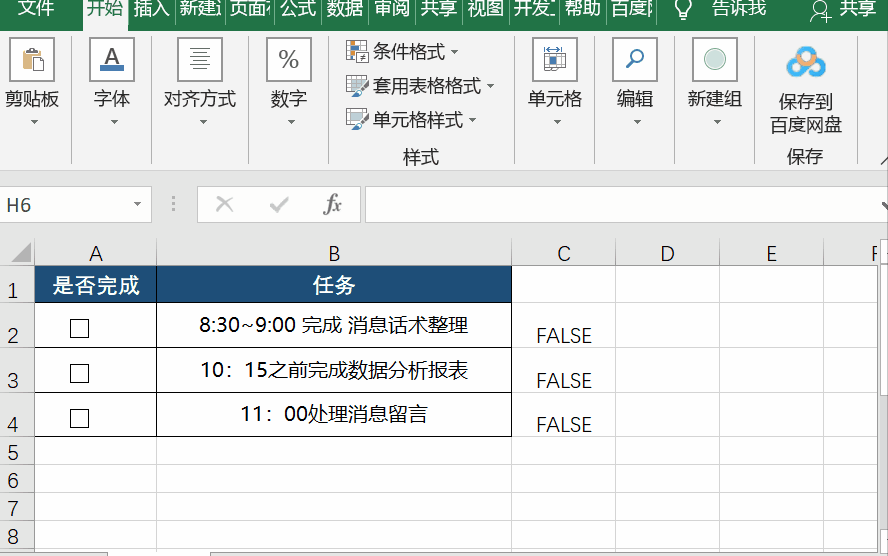Viewport: 888px width, 556px height.
Task: Switch to the 审阅 review tab
Action: (392, 8)
